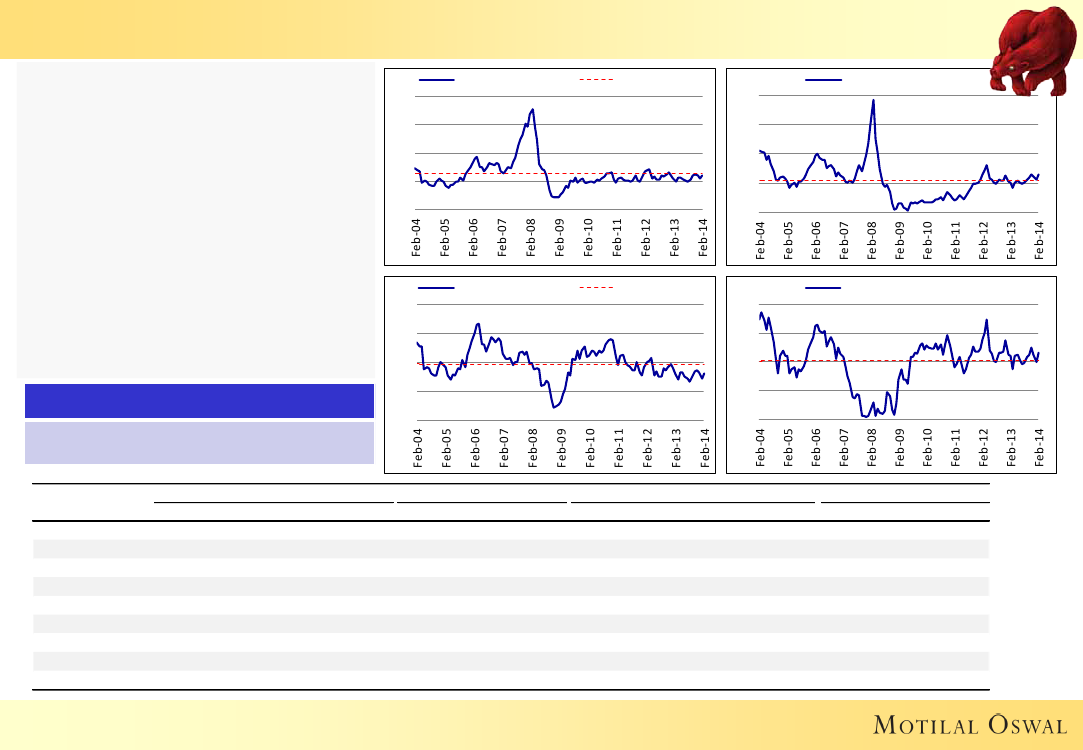This screenshot has width=1083, height=750.
Task: Click the blue legend line in top-right chart
Action: coord(824,79)
